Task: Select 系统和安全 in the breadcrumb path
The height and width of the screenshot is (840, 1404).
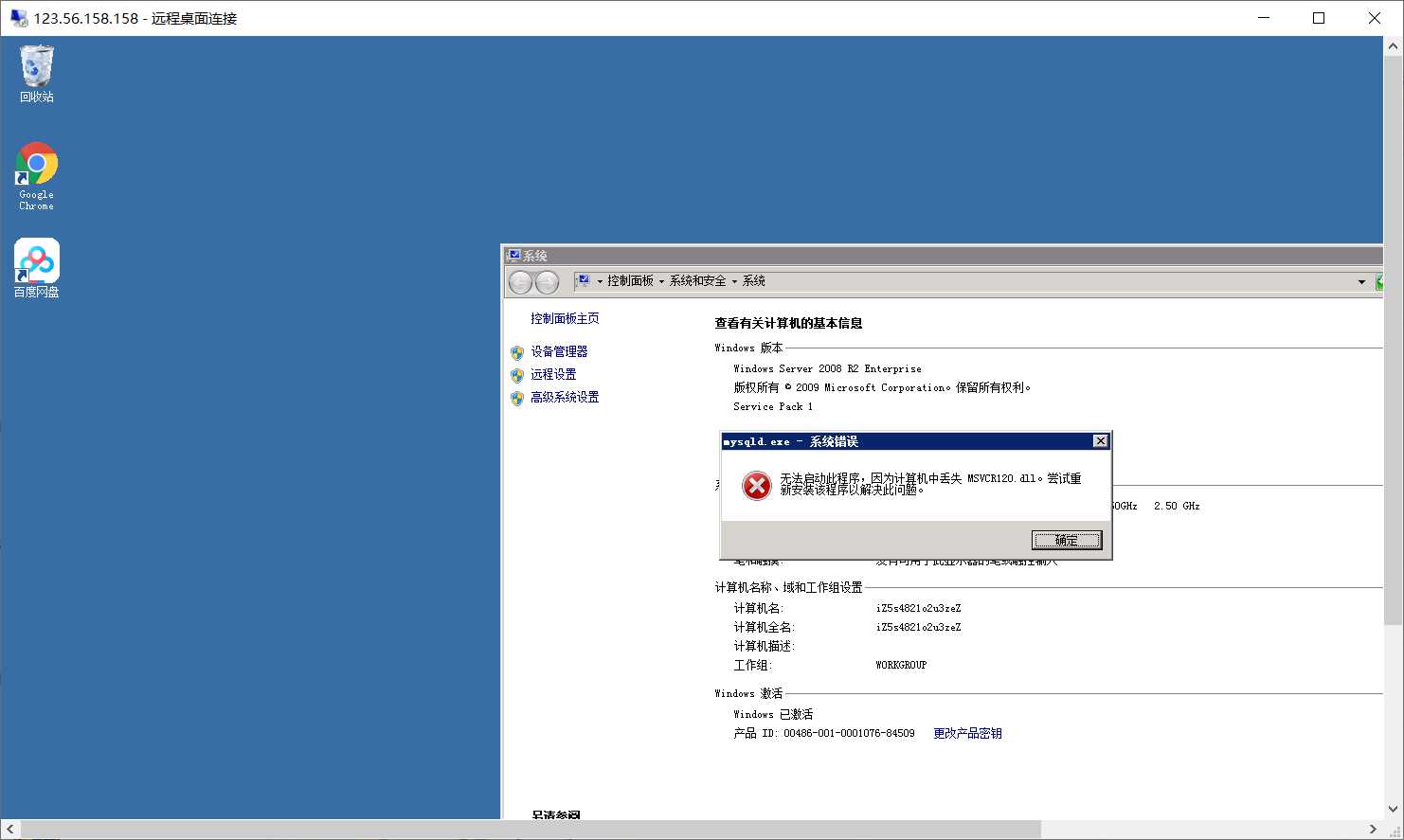Action: 697,281
